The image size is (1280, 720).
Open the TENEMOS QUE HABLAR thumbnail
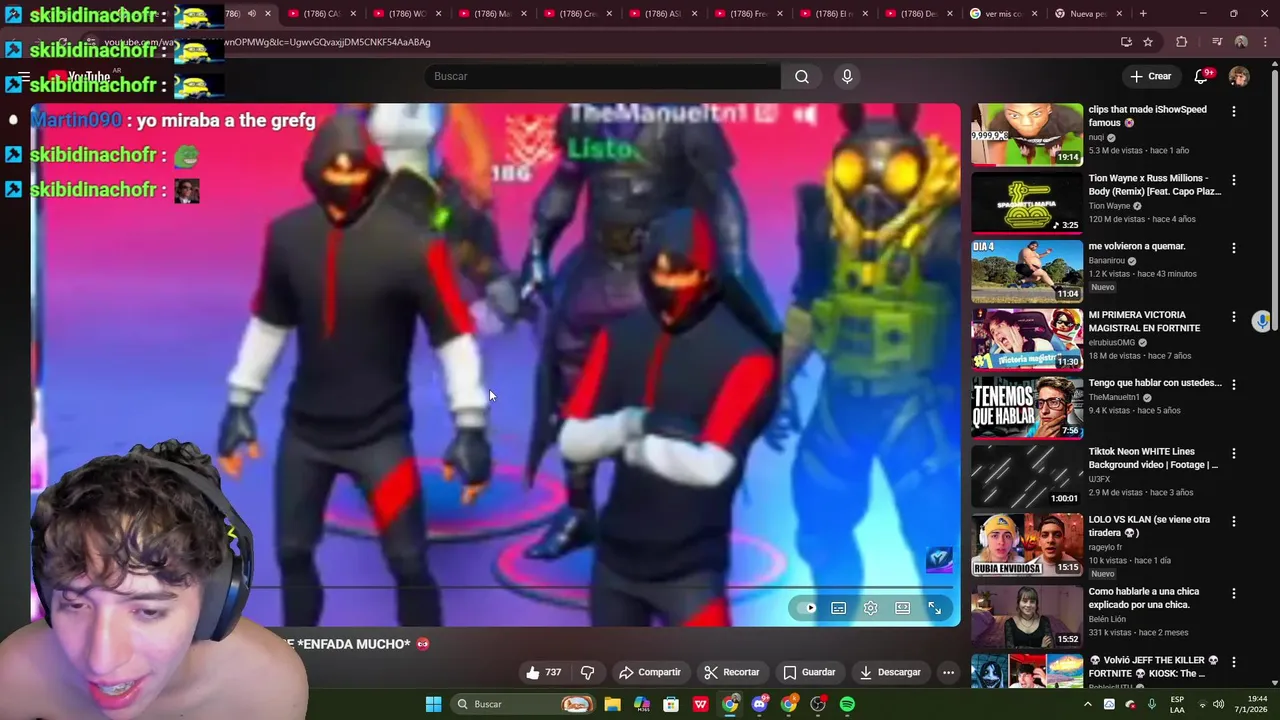[x=1027, y=408]
